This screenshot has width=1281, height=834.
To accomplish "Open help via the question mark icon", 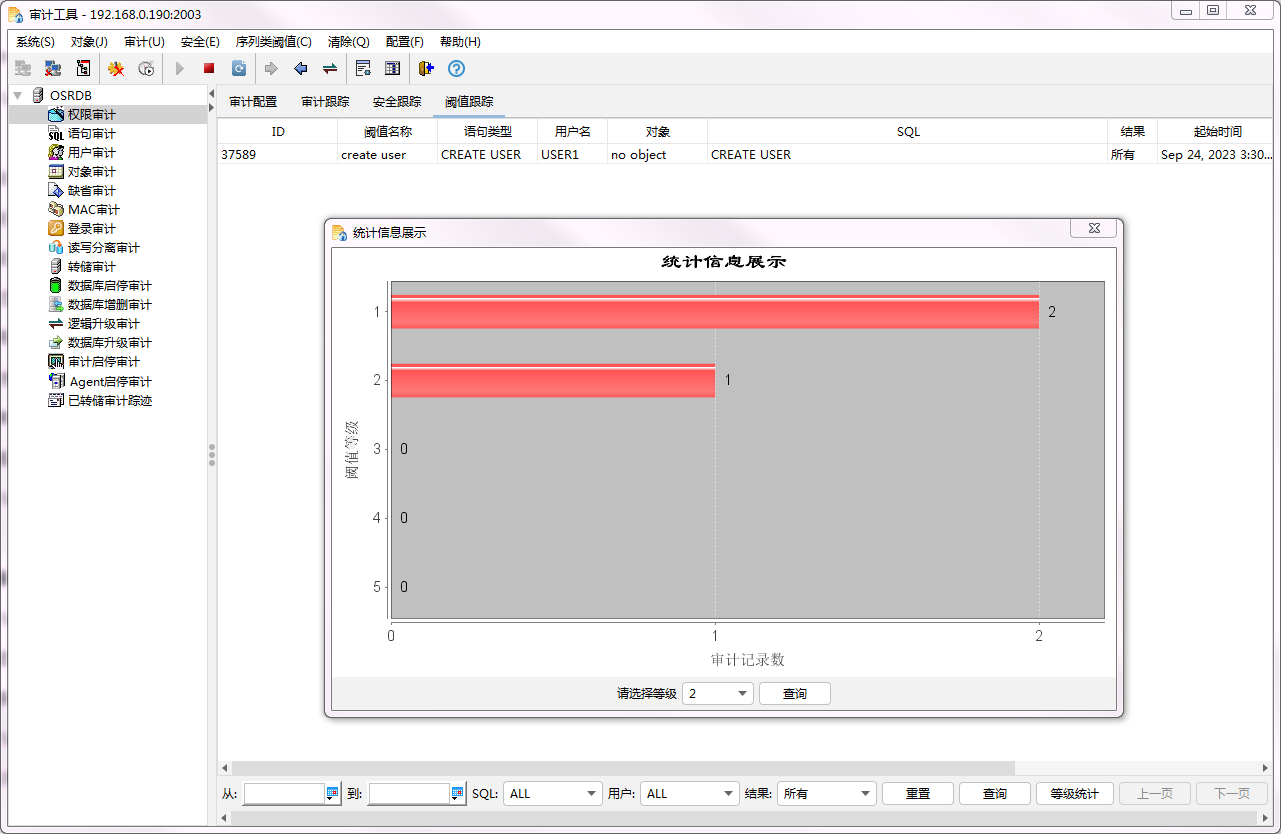I will pos(456,69).
